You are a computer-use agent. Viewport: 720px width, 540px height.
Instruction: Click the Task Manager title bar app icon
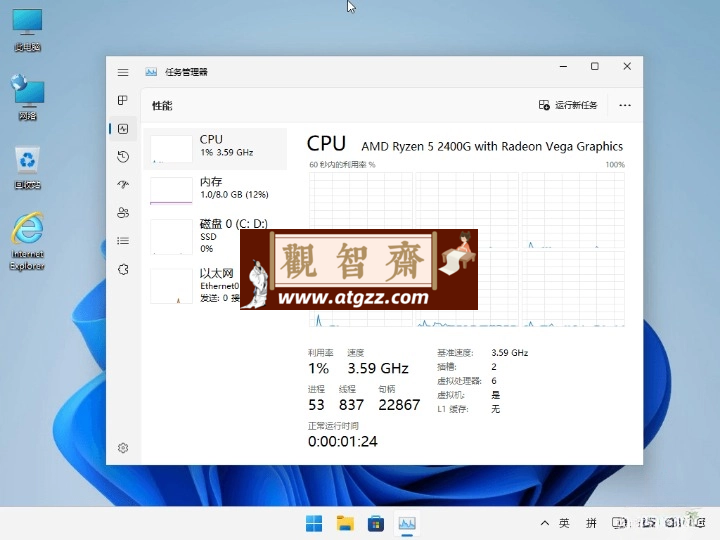pos(151,72)
